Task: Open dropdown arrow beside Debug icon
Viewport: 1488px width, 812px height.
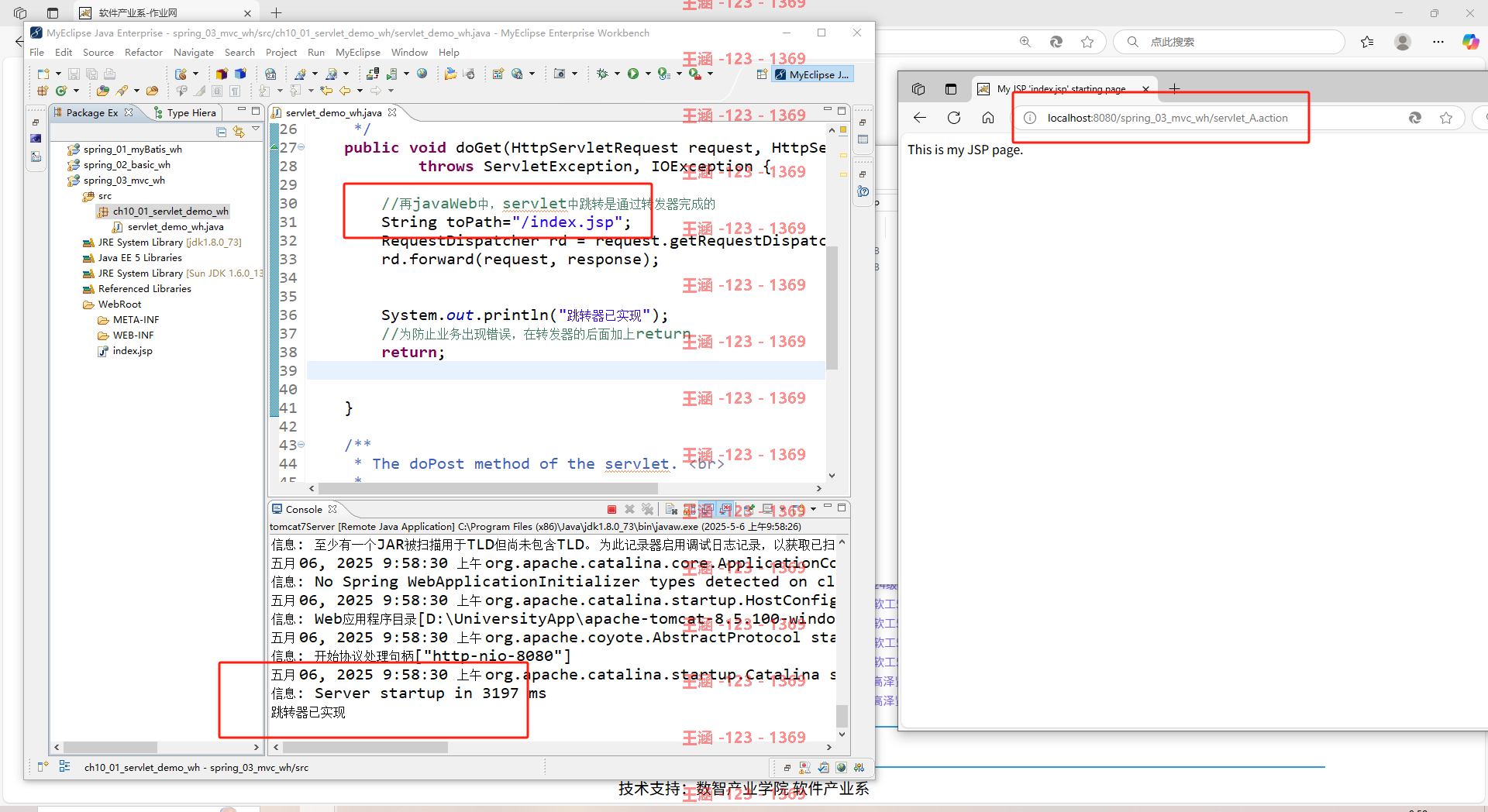Action: [x=617, y=74]
